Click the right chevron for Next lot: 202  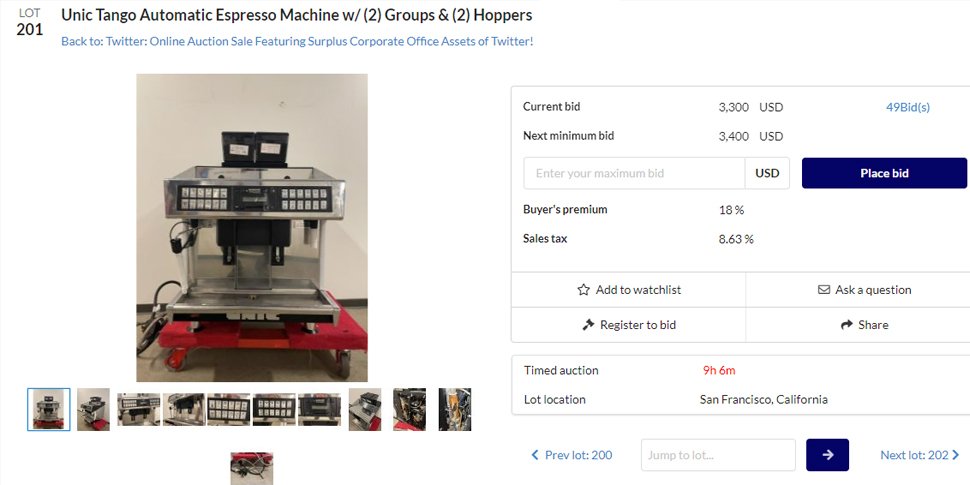[956, 455]
